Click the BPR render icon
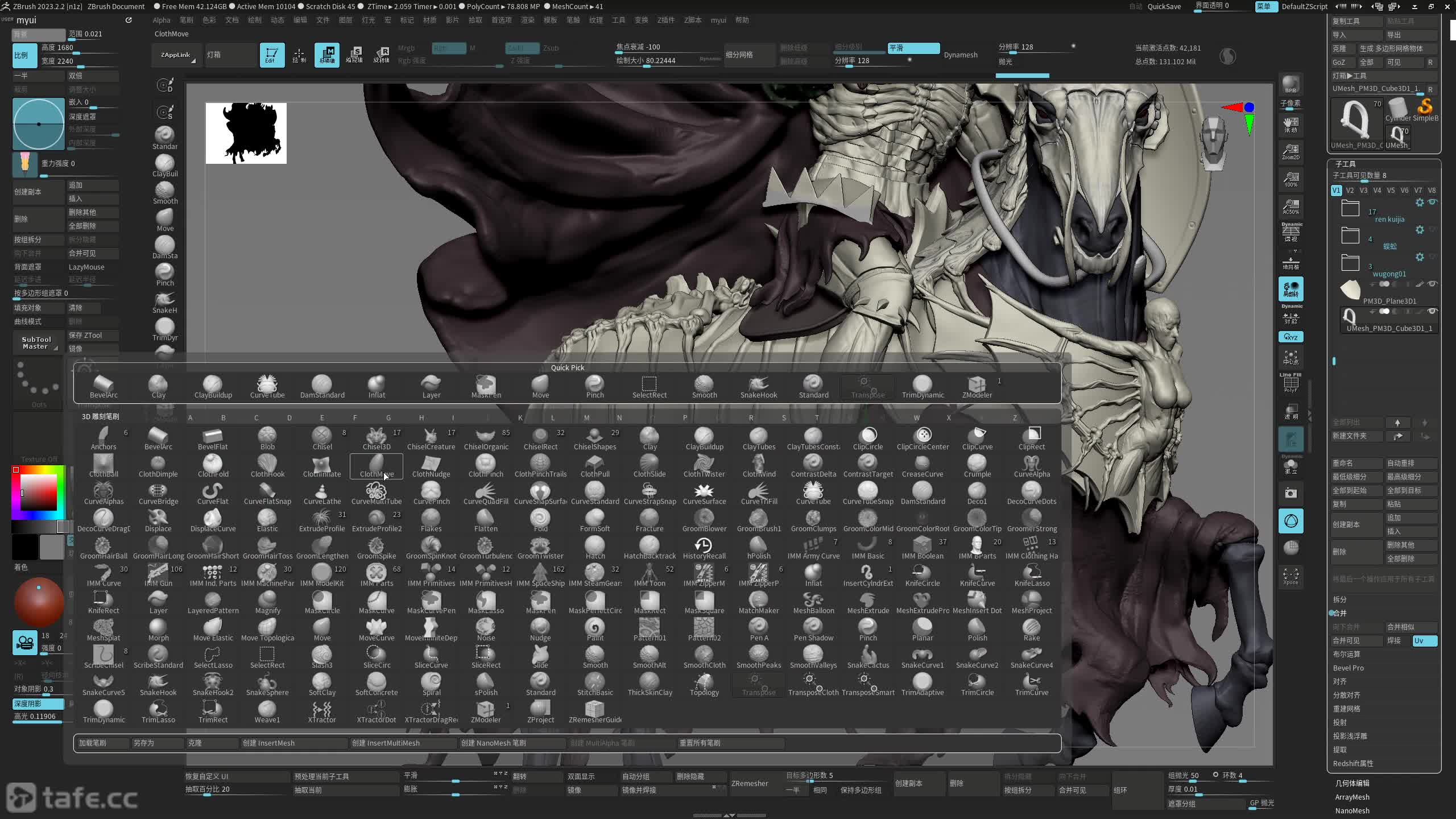 click(1290, 85)
